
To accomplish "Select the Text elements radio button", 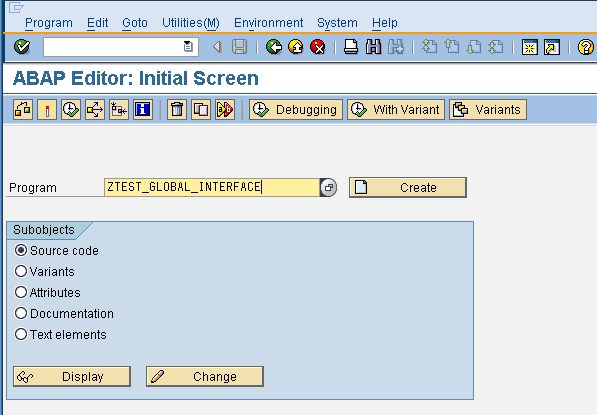I will (21, 334).
